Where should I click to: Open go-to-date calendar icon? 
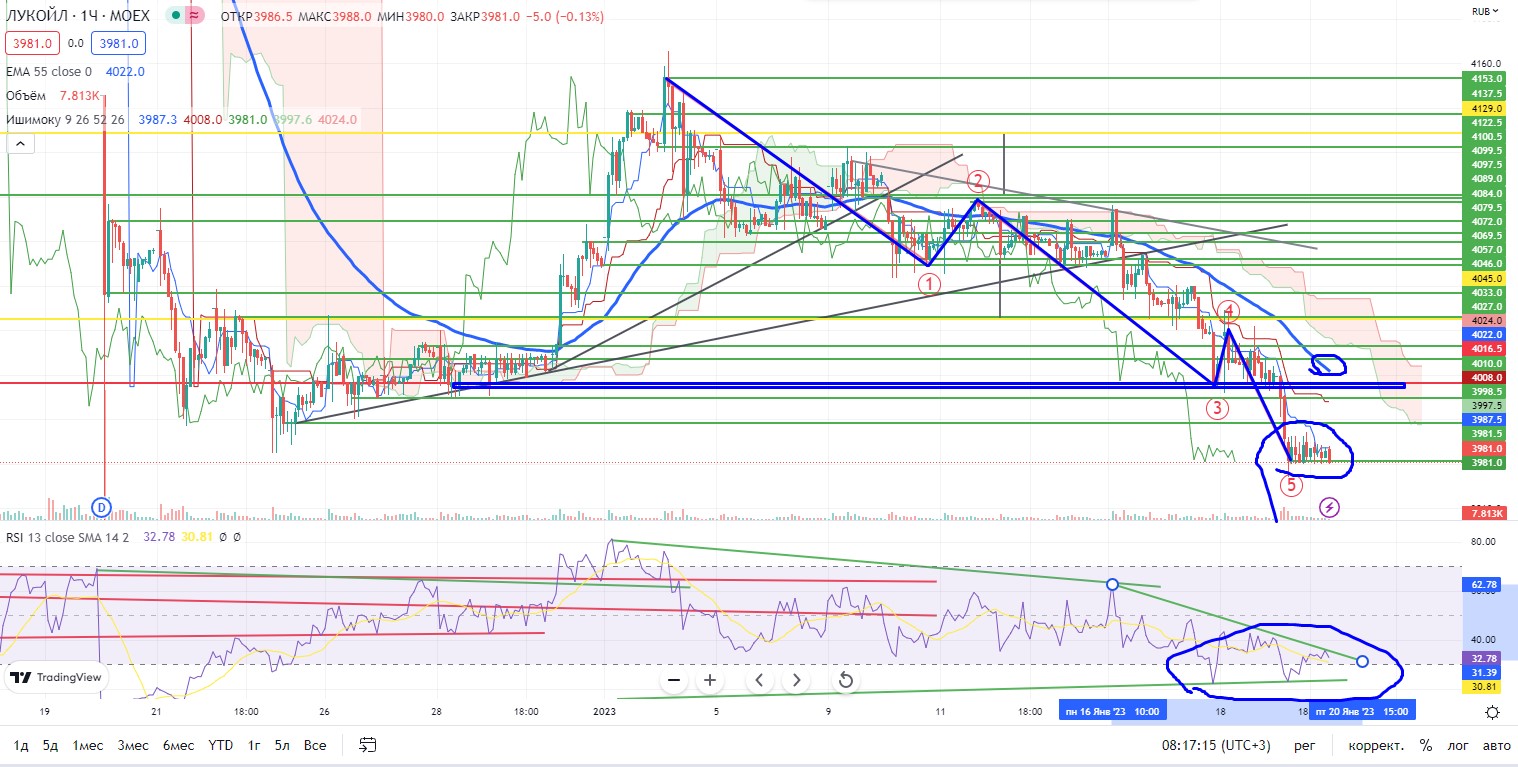pyautogui.click(x=368, y=745)
